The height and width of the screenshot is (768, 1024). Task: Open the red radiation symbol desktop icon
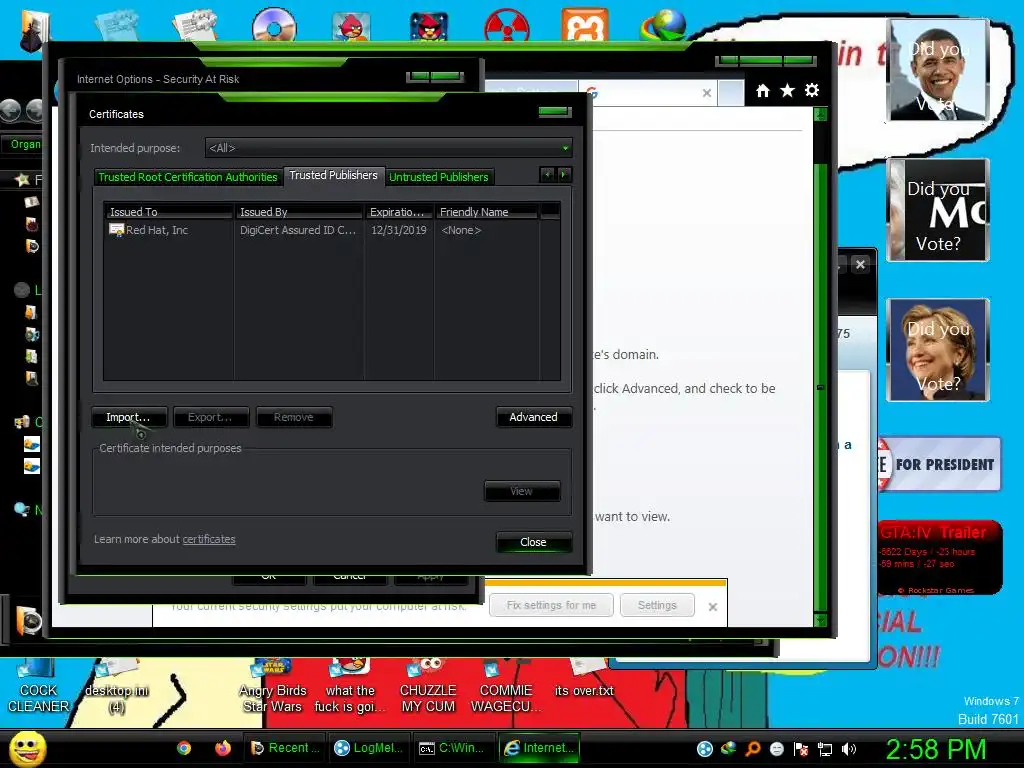507,26
